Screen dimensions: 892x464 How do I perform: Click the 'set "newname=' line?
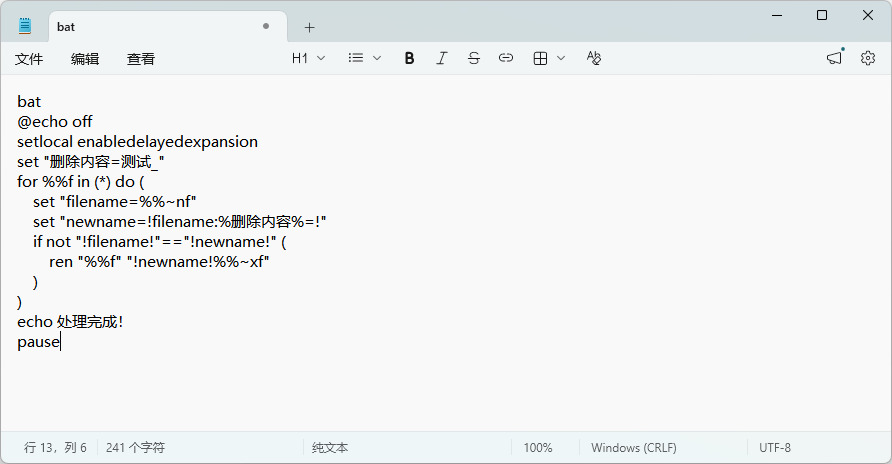coord(180,222)
